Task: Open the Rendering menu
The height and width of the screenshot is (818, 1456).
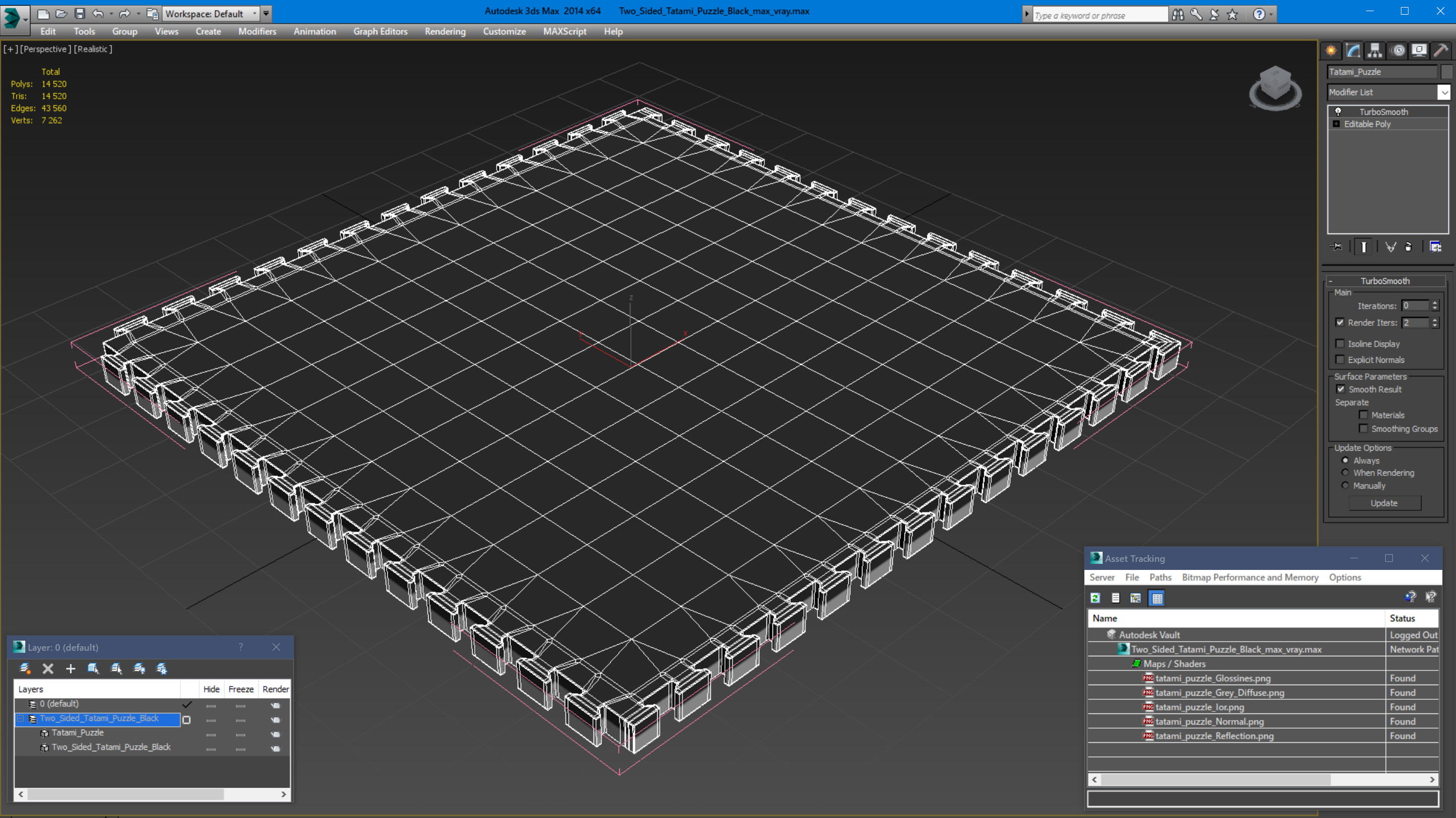Action: point(445,32)
